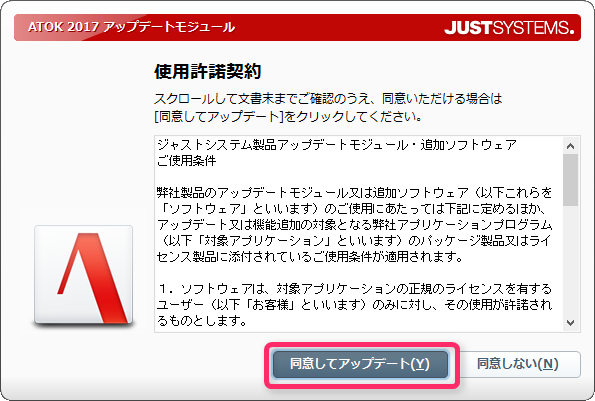Click the license scrollbar down arrow
This screenshot has height=401, width=595.
570,323
